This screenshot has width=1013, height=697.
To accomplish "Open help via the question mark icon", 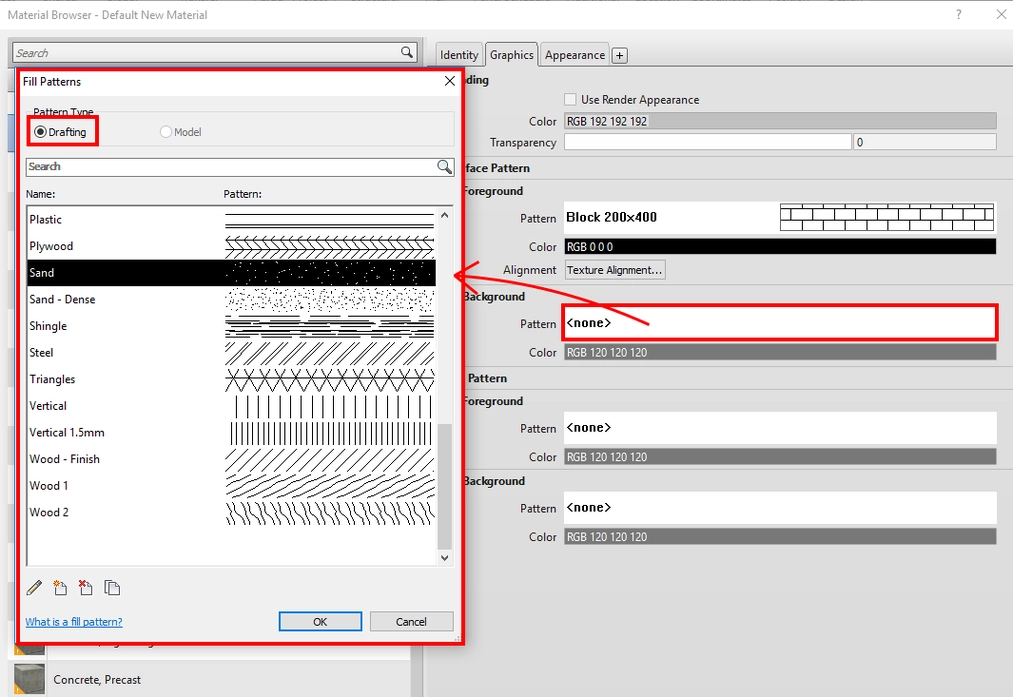I will coord(958,14).
